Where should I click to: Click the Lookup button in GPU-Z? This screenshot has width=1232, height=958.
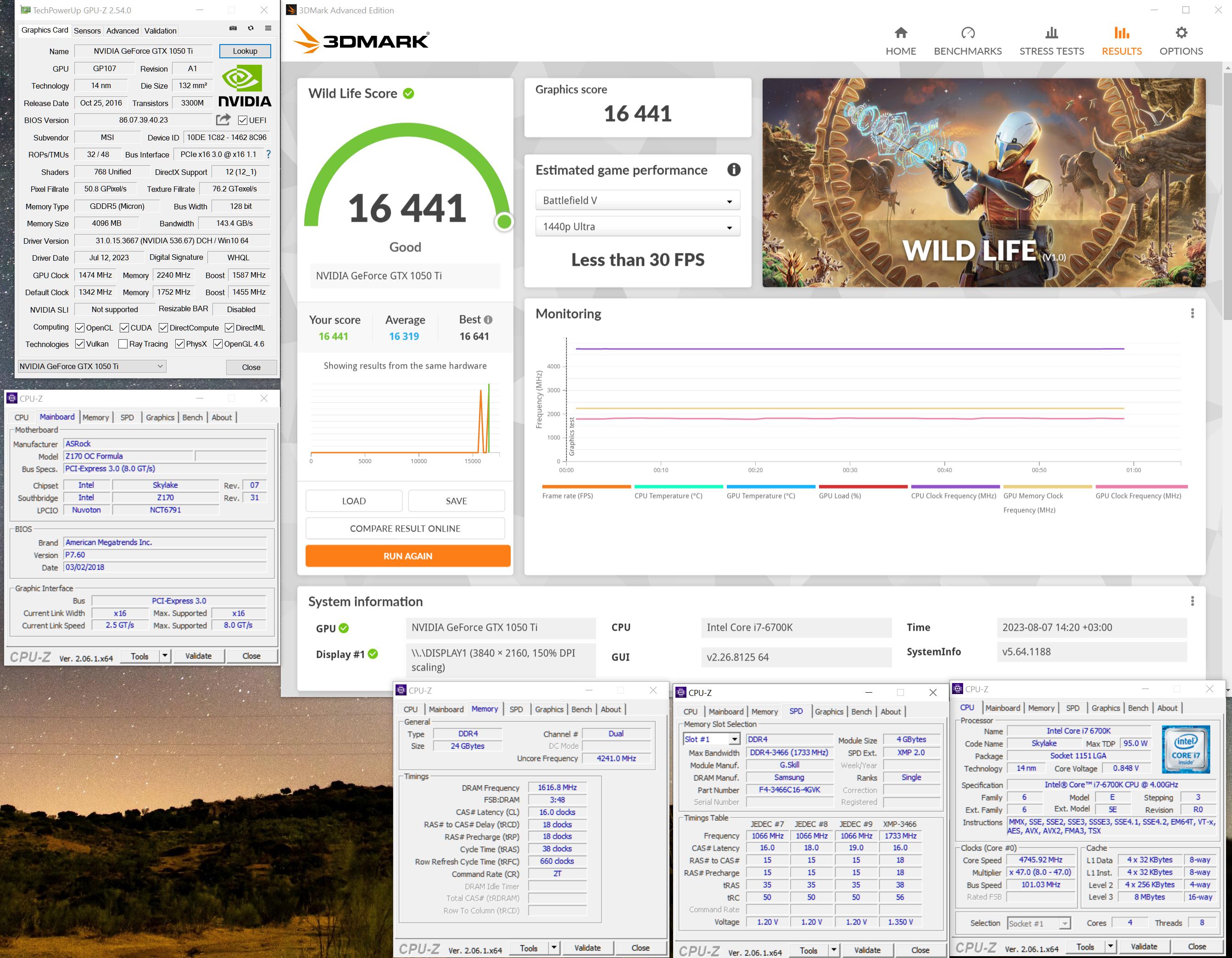pos(245,51)
